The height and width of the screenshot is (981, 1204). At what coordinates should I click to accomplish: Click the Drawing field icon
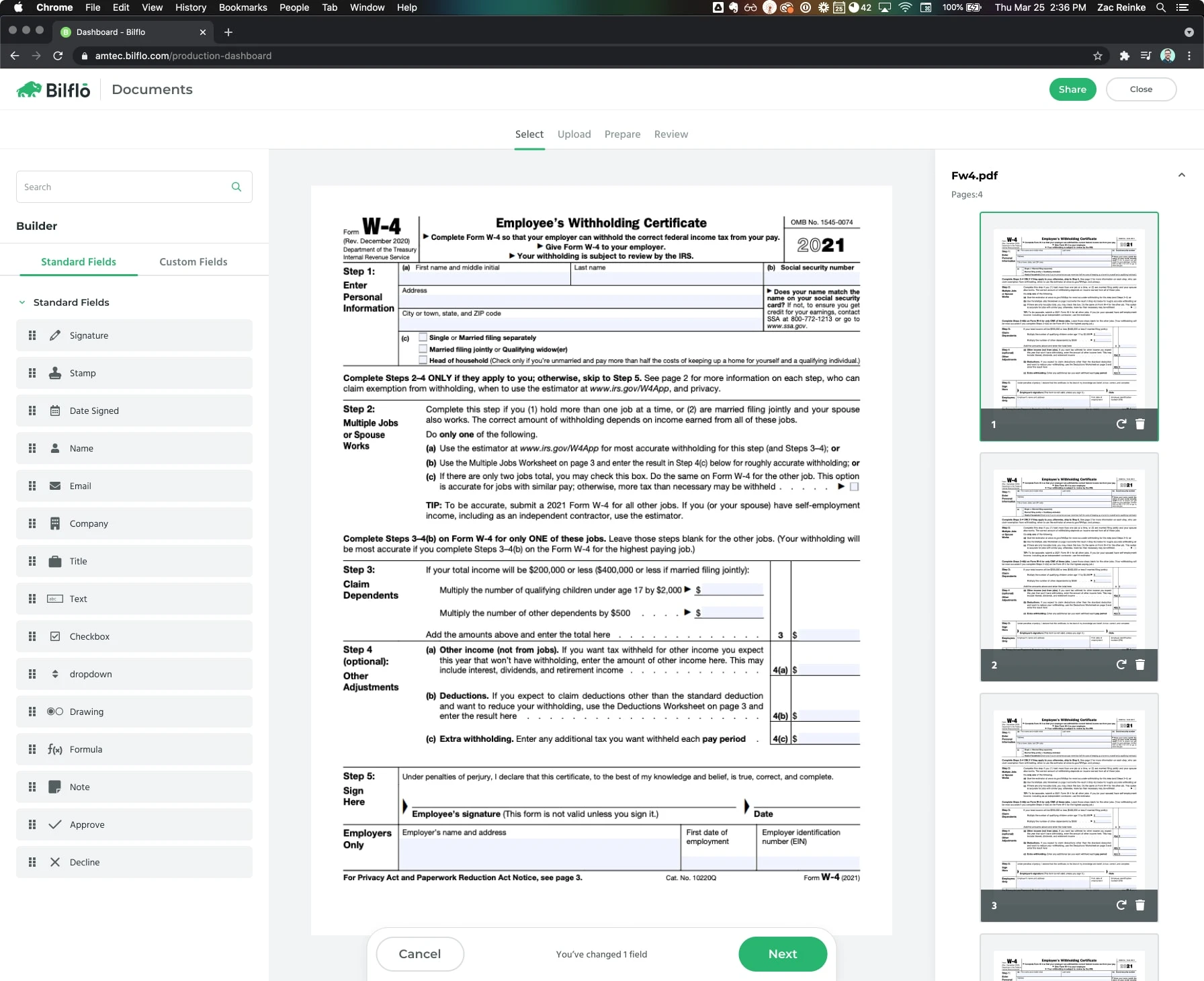coord(55,712)
